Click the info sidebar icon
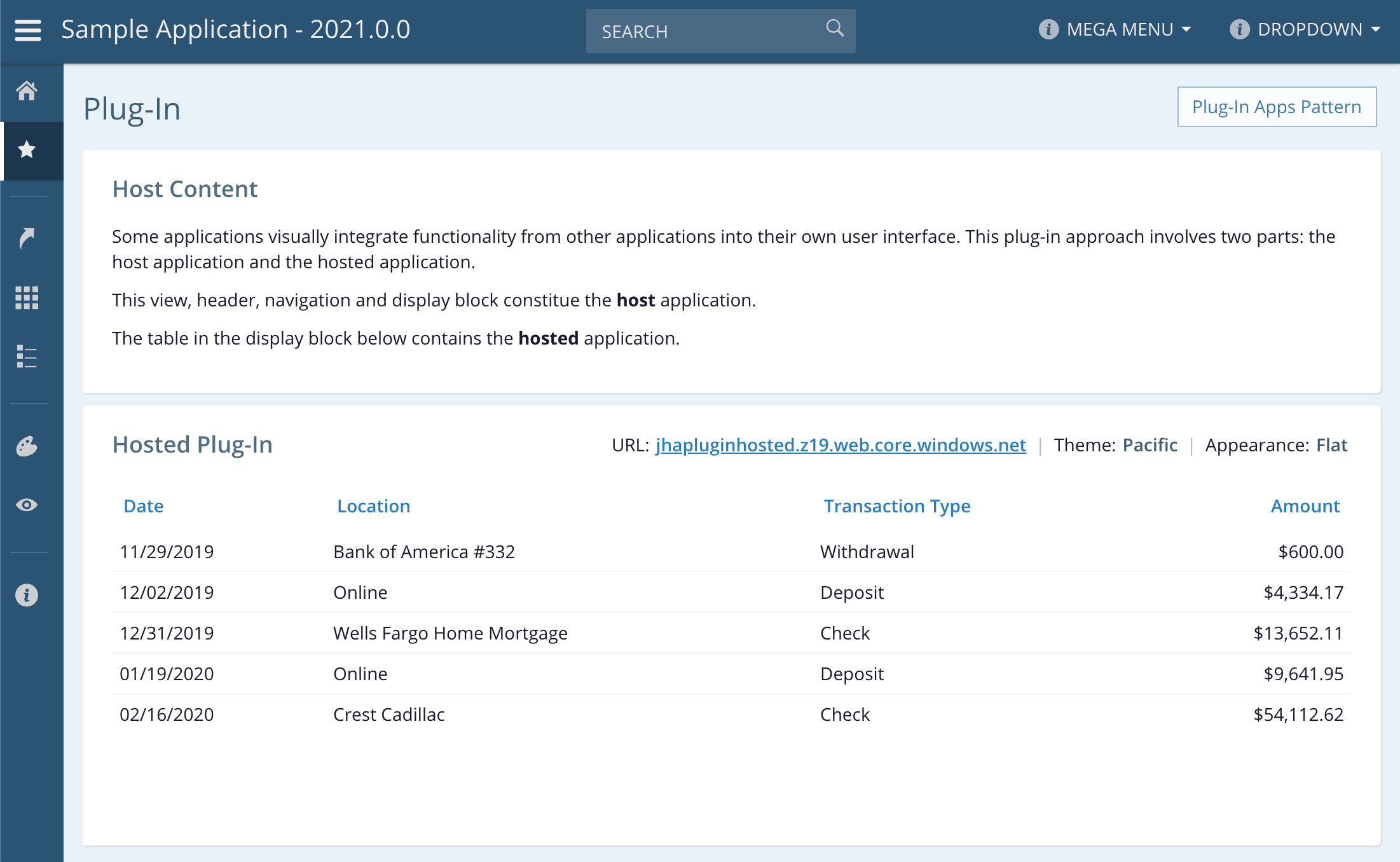Screen dimensions: 1400x862 coord(27,595)
